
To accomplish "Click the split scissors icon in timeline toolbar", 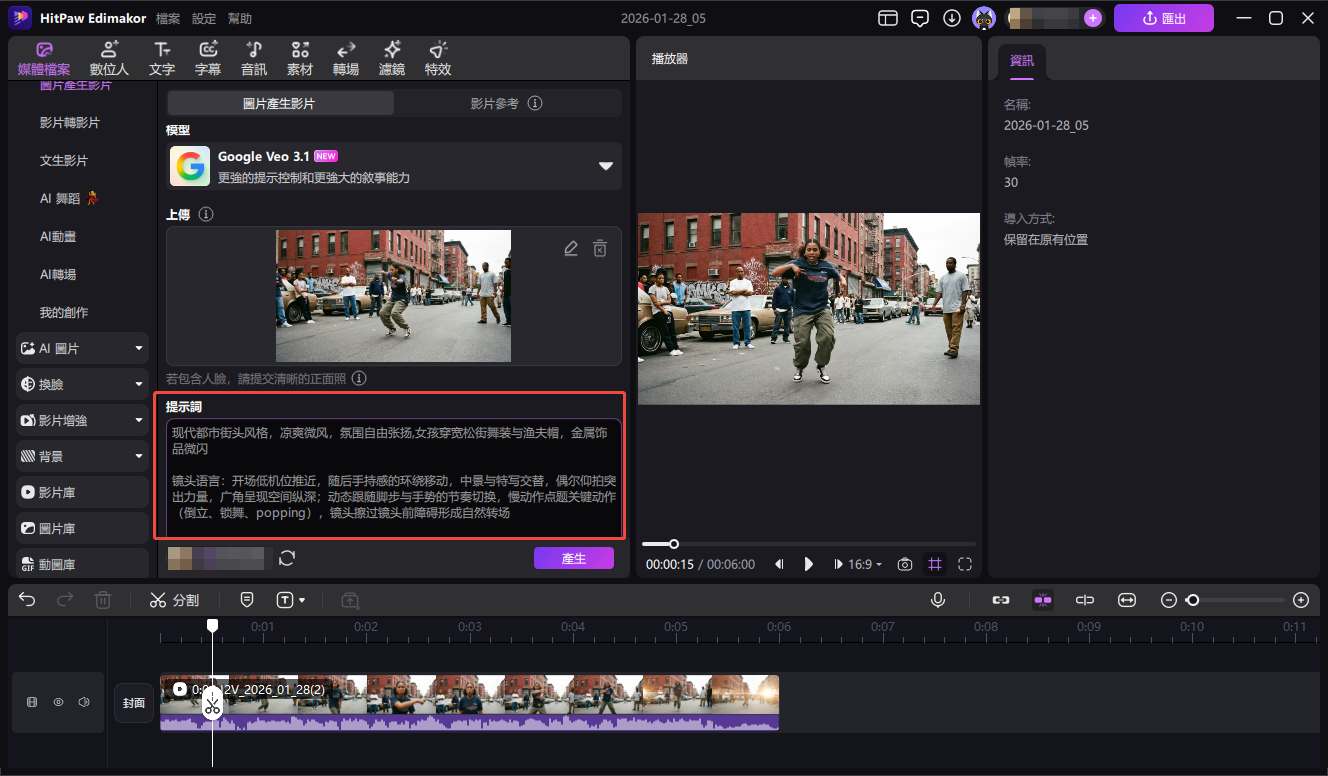I will [x=158, y=600].
